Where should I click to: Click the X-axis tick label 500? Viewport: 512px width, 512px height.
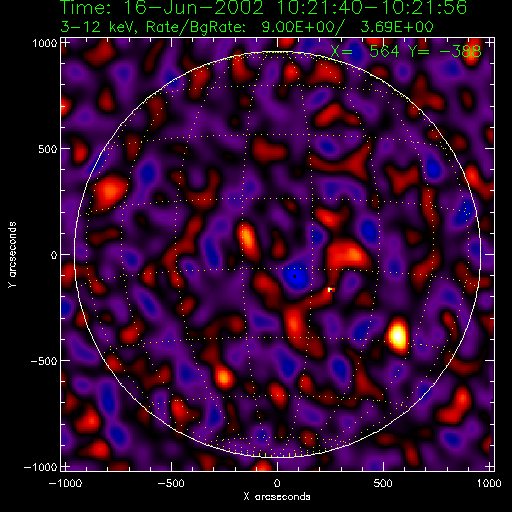(x=383, y=483)
